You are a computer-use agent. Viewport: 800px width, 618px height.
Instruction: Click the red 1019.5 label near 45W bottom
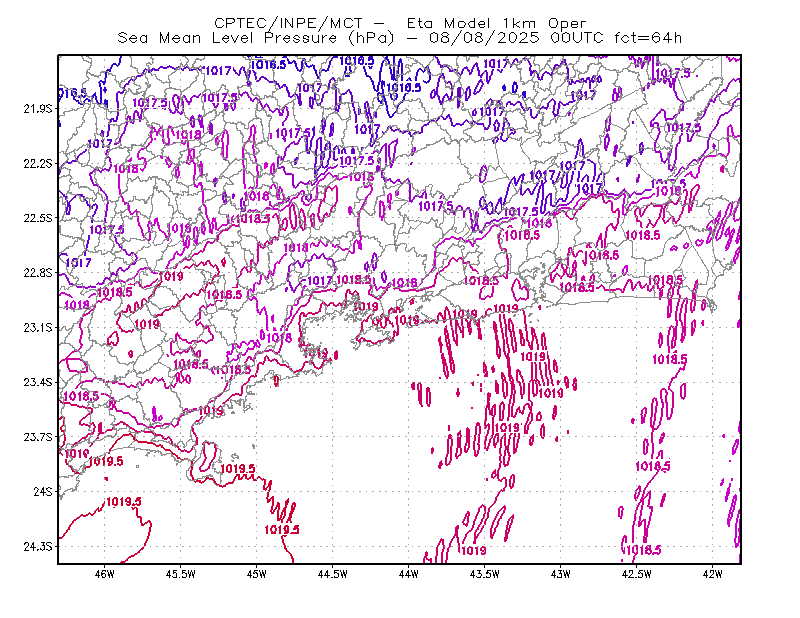(282, 530)
